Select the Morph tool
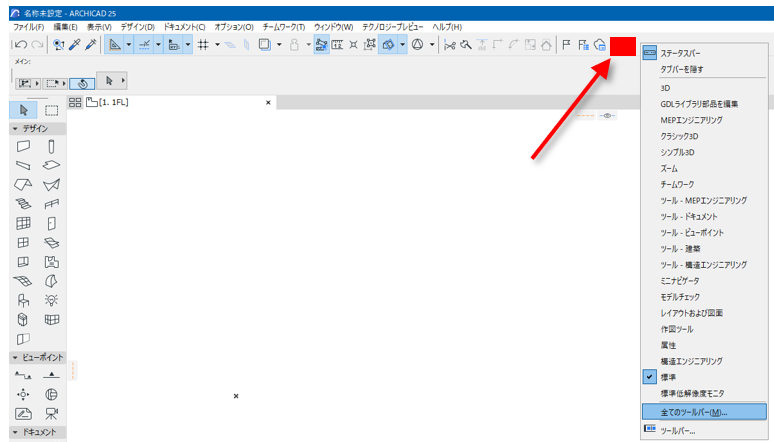The height and width of the screenshot is (442, 774). point(51,281)
